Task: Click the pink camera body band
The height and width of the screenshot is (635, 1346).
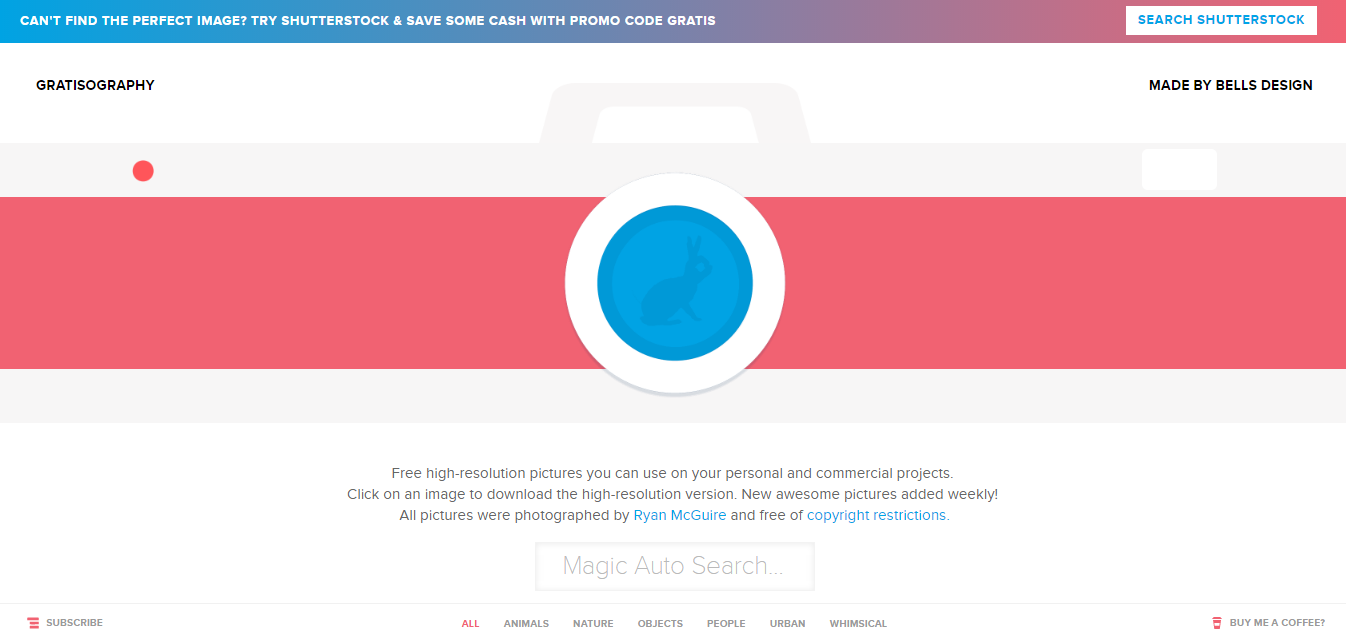Action: 280,283
